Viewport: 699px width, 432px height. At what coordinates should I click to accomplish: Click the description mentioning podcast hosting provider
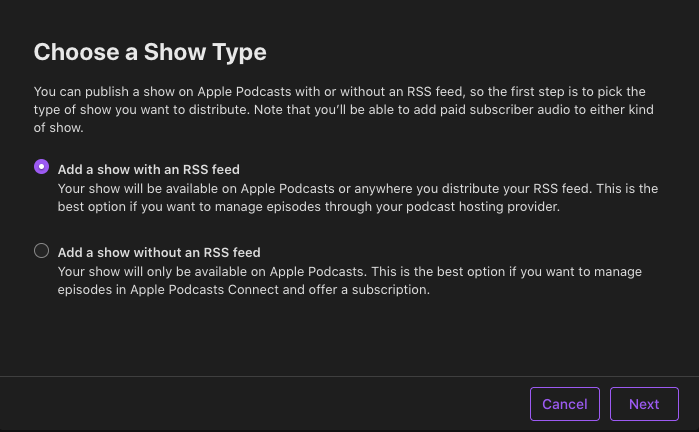358,197
